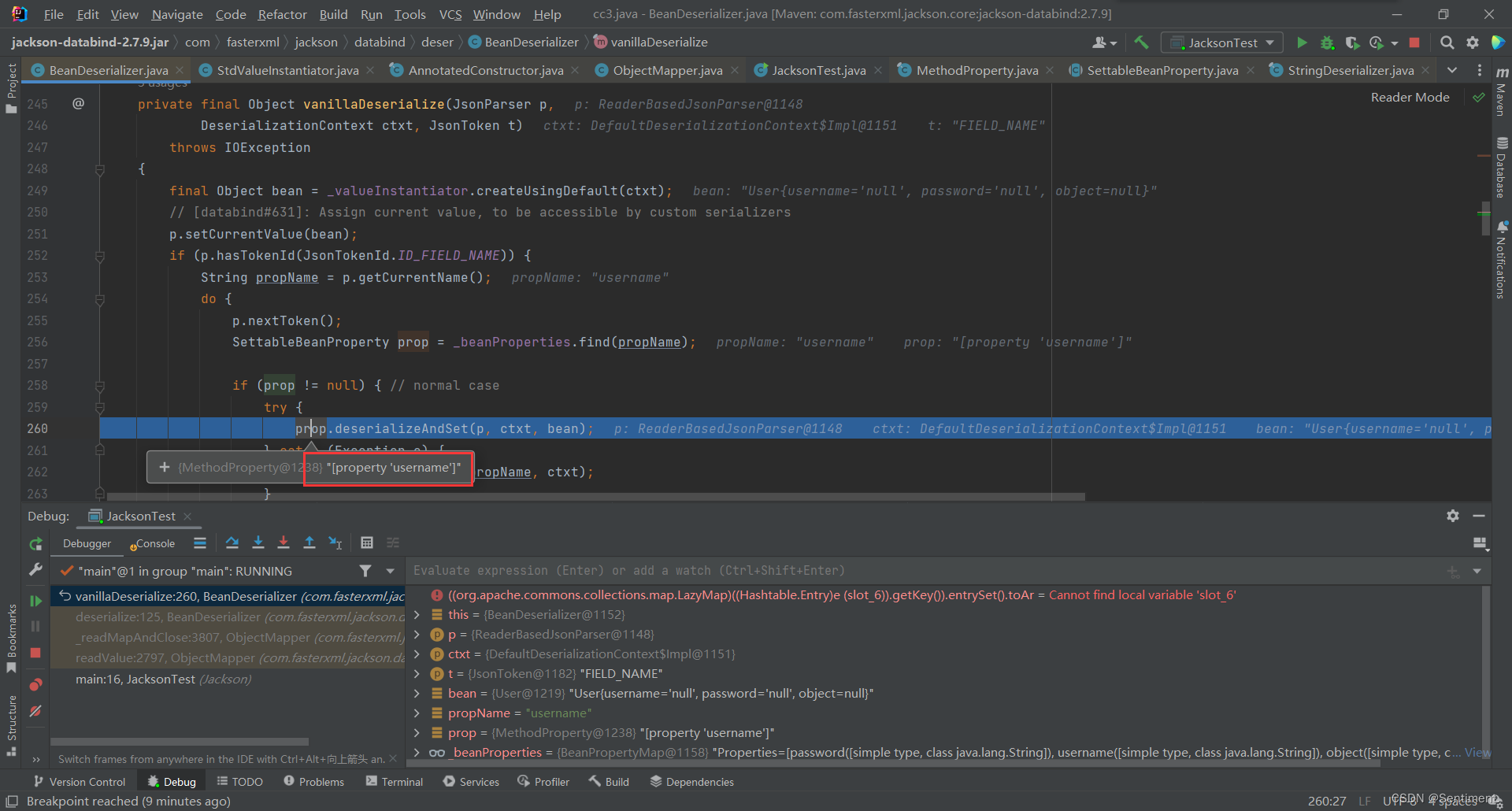
Task: Stop debugging in debug sidebar
Action: click(x=35, y=653)
